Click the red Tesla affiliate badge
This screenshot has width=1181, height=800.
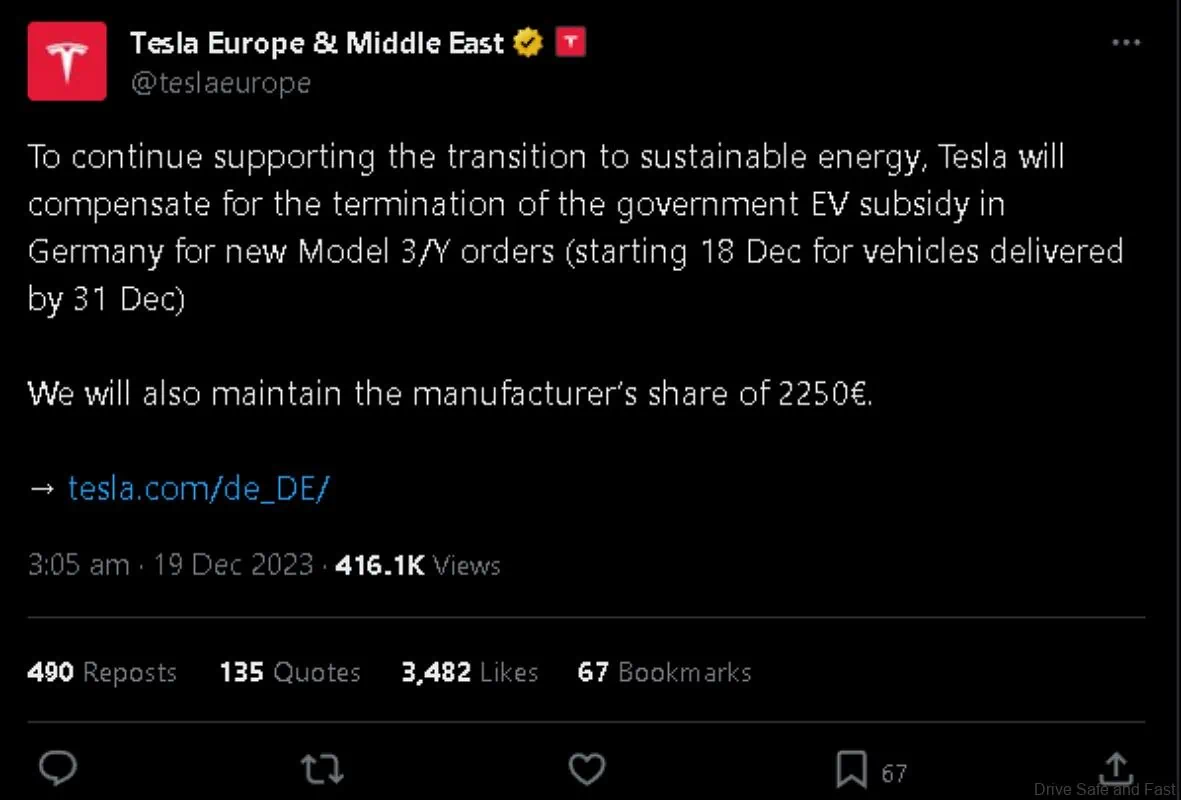pos(570,42)
